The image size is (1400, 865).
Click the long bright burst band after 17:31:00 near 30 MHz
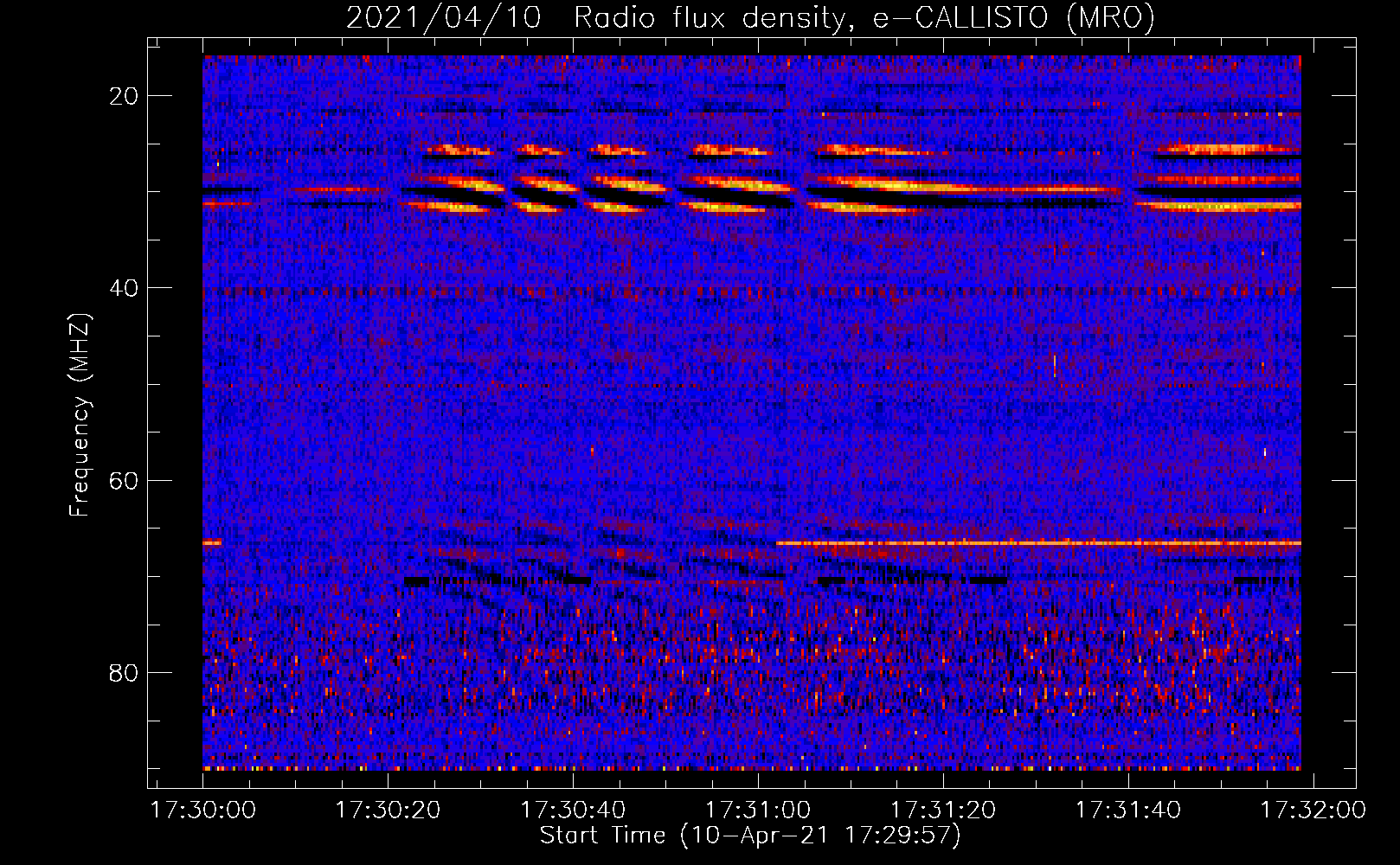(x=965, y=185)
